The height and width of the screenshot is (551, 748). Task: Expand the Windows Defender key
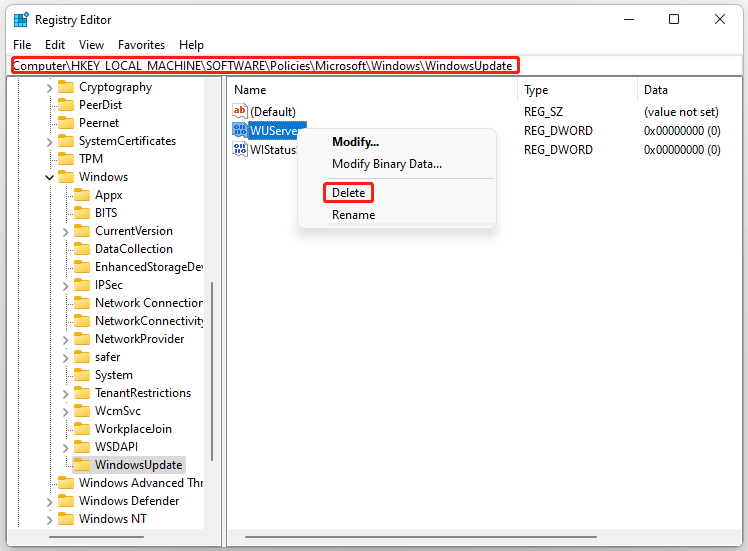(50, 502)
